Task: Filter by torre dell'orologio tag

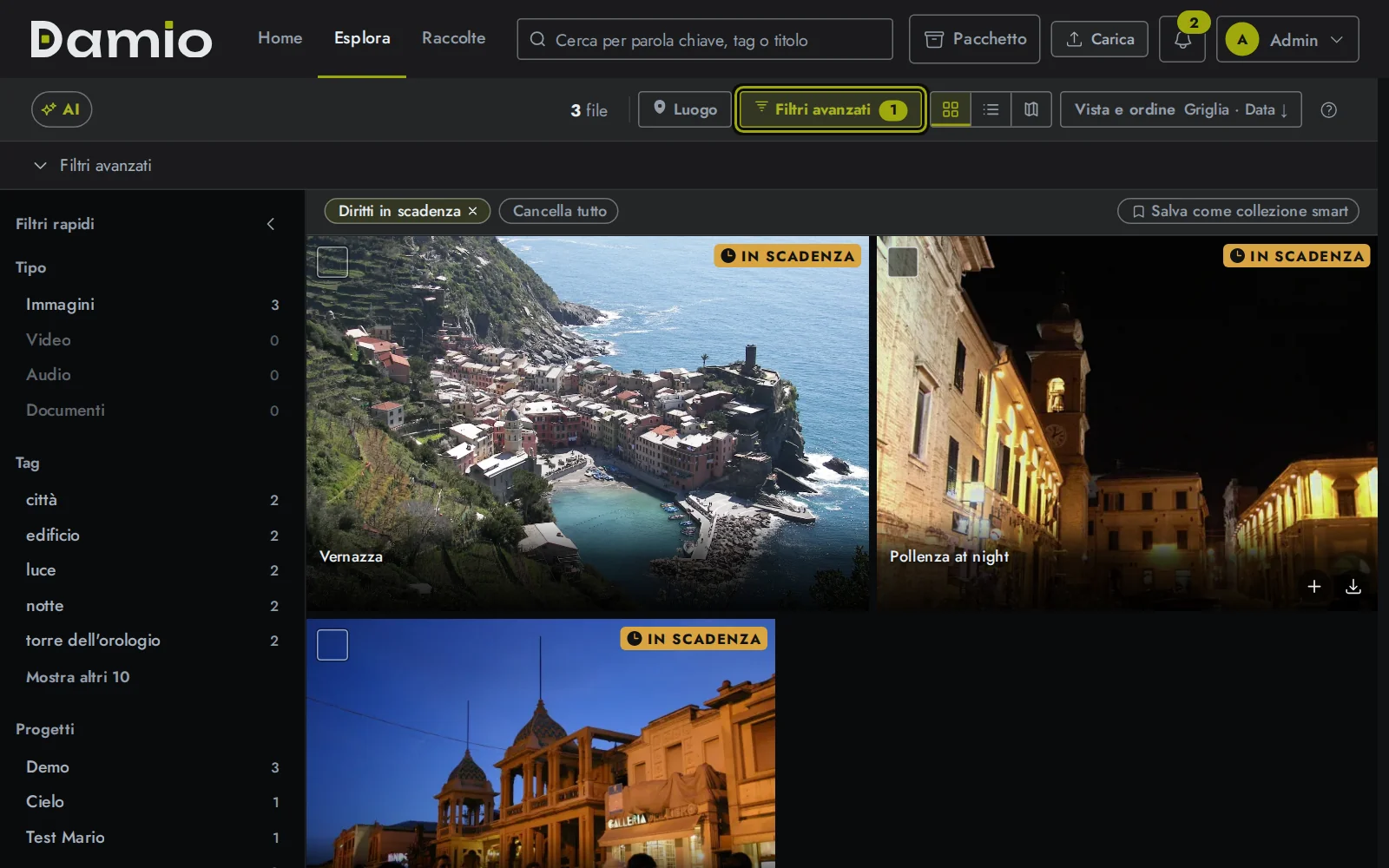Action: tap(152, 641)
